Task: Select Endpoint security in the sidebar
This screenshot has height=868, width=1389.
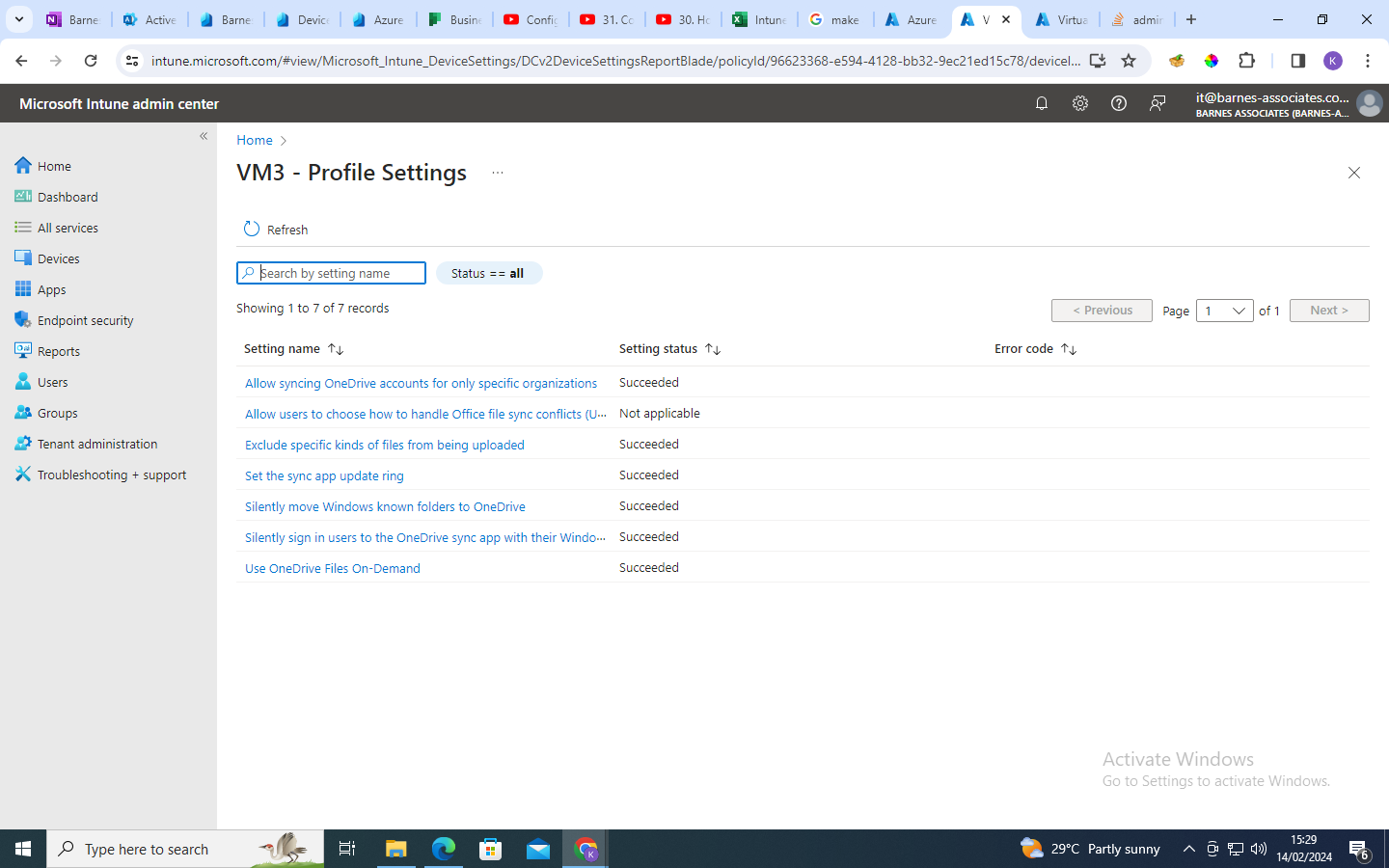Action: tap(85, 319)
